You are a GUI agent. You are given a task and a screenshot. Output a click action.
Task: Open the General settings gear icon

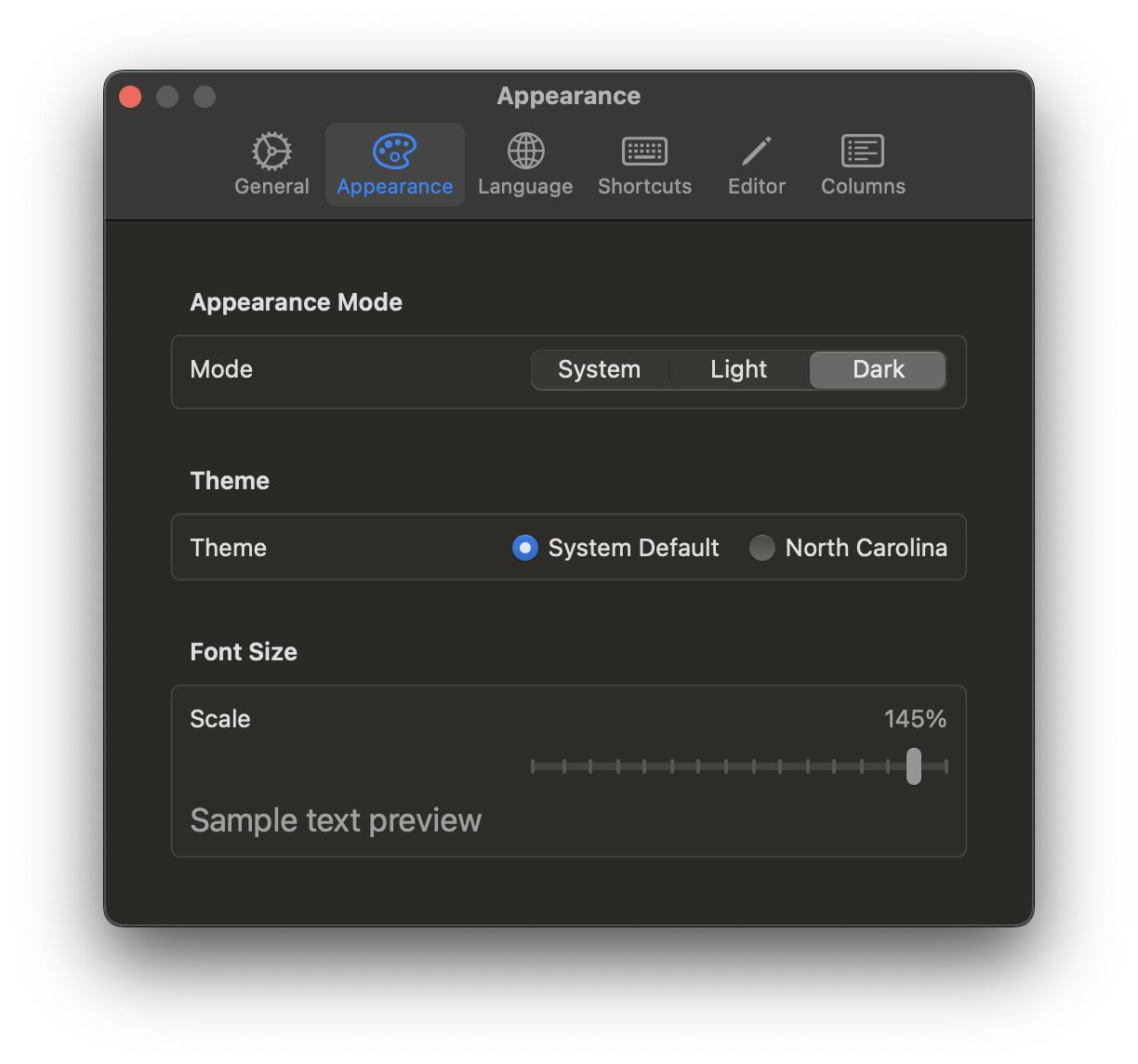tap(271, 152)
